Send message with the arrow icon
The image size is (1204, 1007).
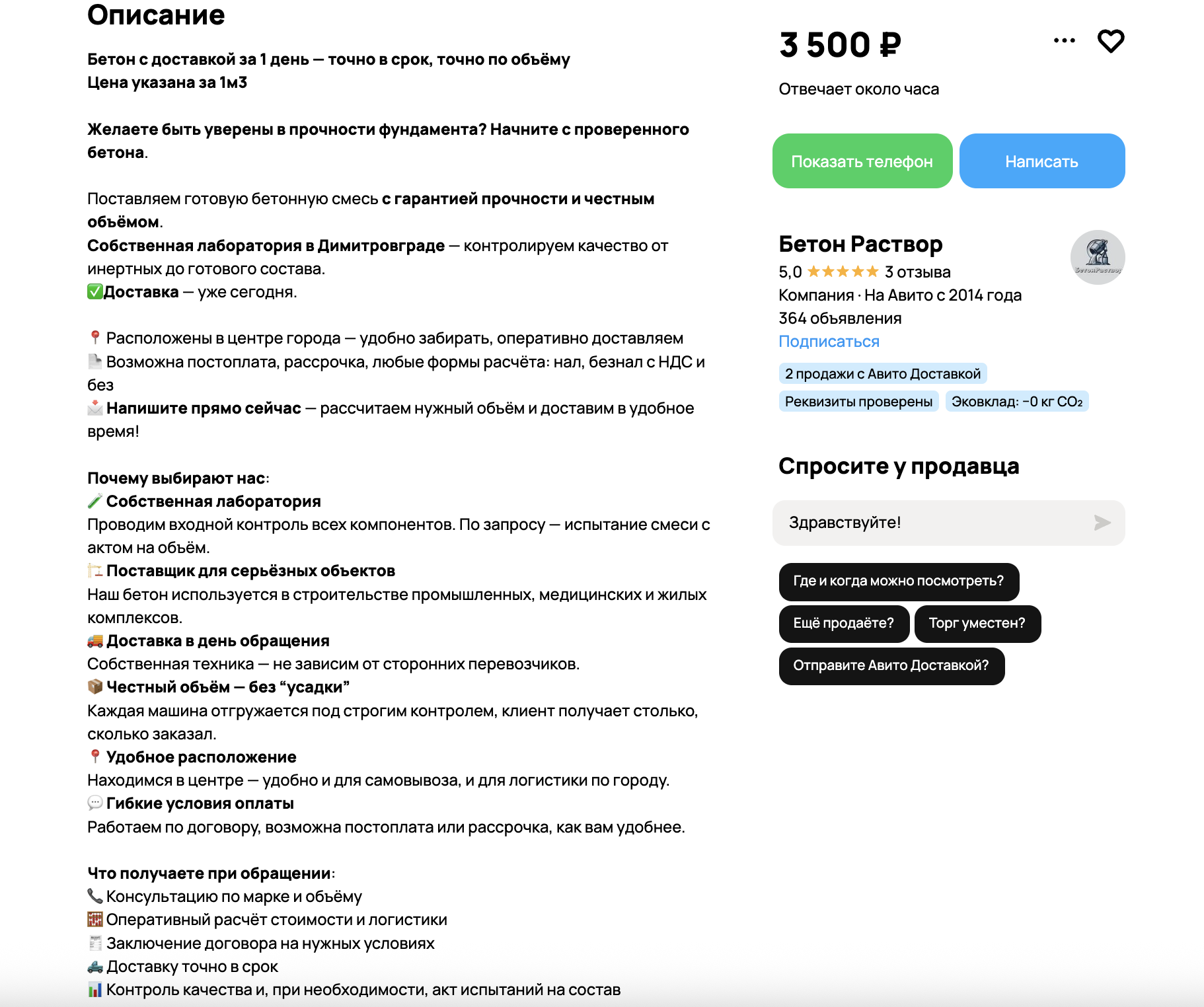pos(1102,523)
